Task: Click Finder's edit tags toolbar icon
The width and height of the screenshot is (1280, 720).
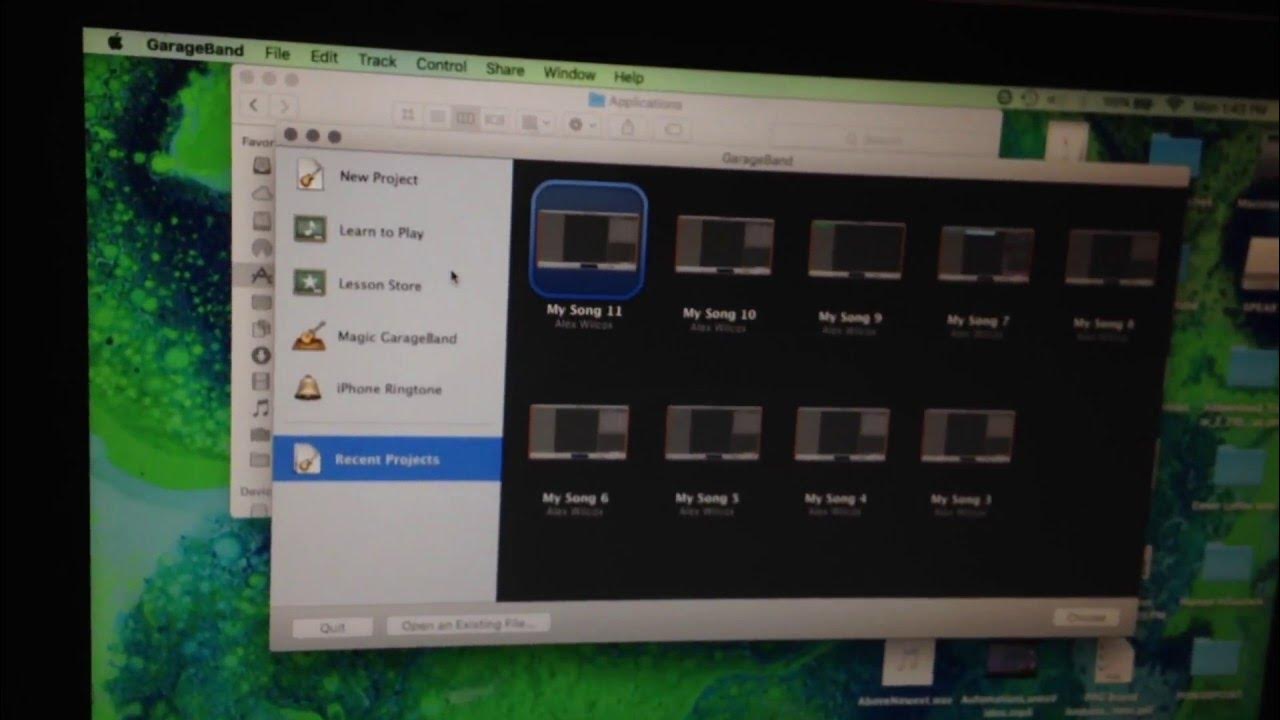Action: [673, 129]
